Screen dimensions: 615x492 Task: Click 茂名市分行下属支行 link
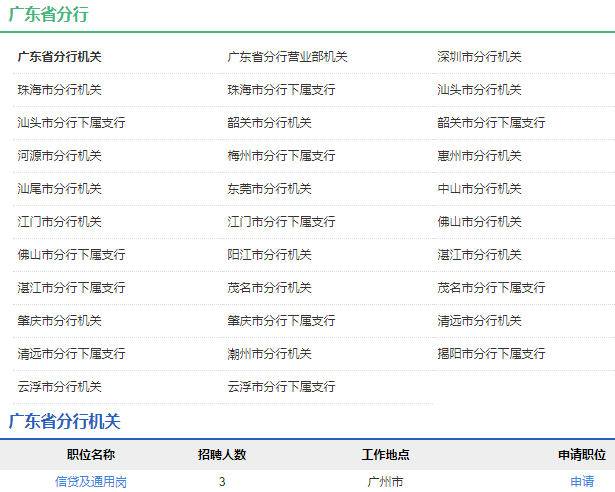[x=491, y=288]
